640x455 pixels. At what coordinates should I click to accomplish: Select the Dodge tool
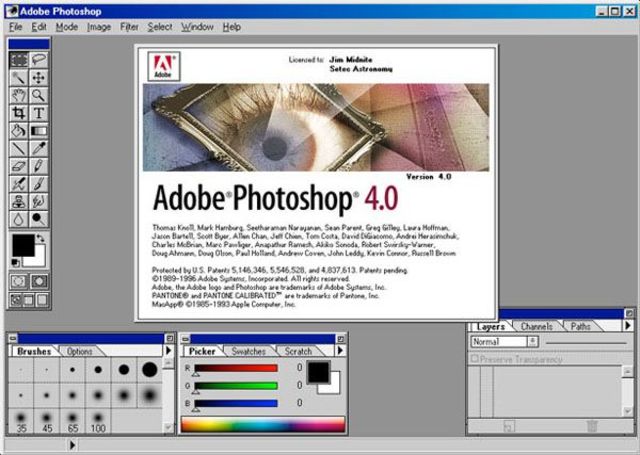(x=39, y=219)
